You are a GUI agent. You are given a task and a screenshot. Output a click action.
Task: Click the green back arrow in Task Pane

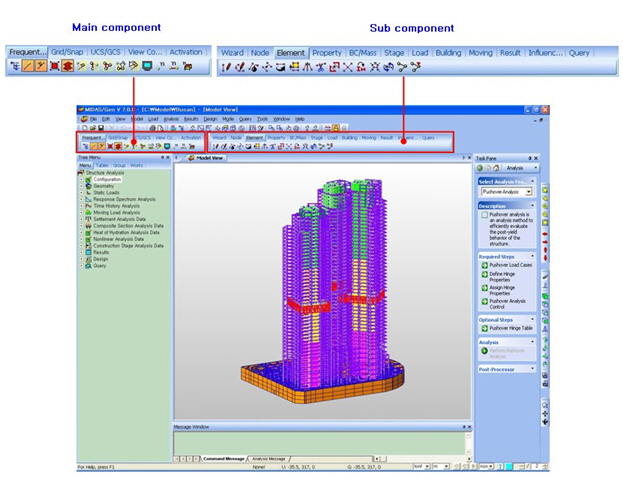coord(481,168)
